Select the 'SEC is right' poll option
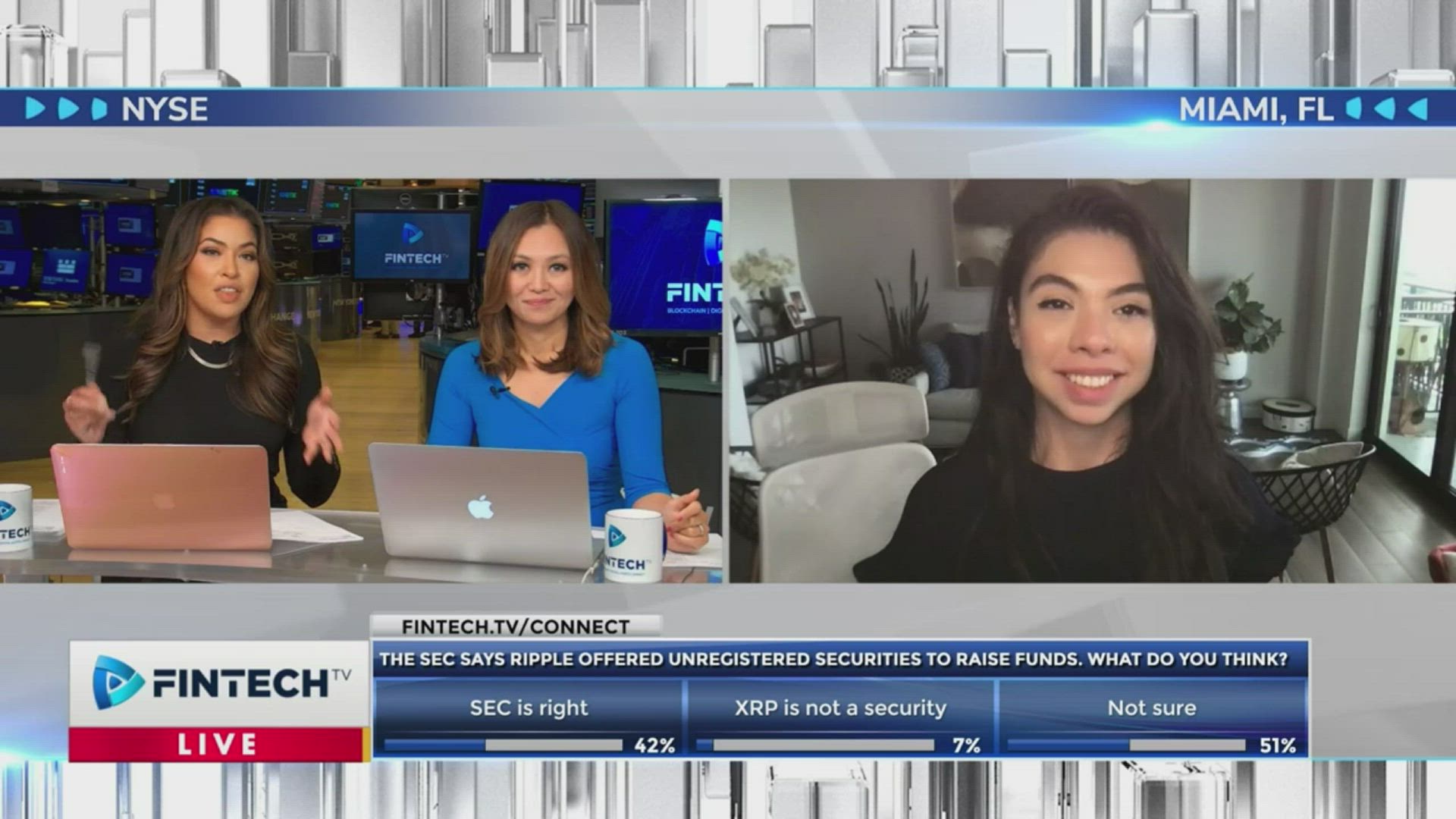This screenshot has width=1456, height=819. [529, 708]
